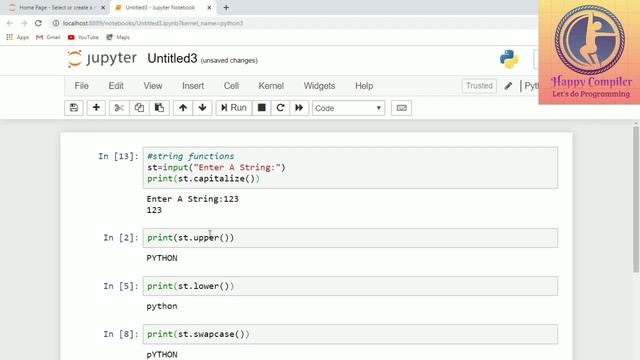Click the Jupyter logo
Viewport: 640px width, 360px height.
[102, 59]
